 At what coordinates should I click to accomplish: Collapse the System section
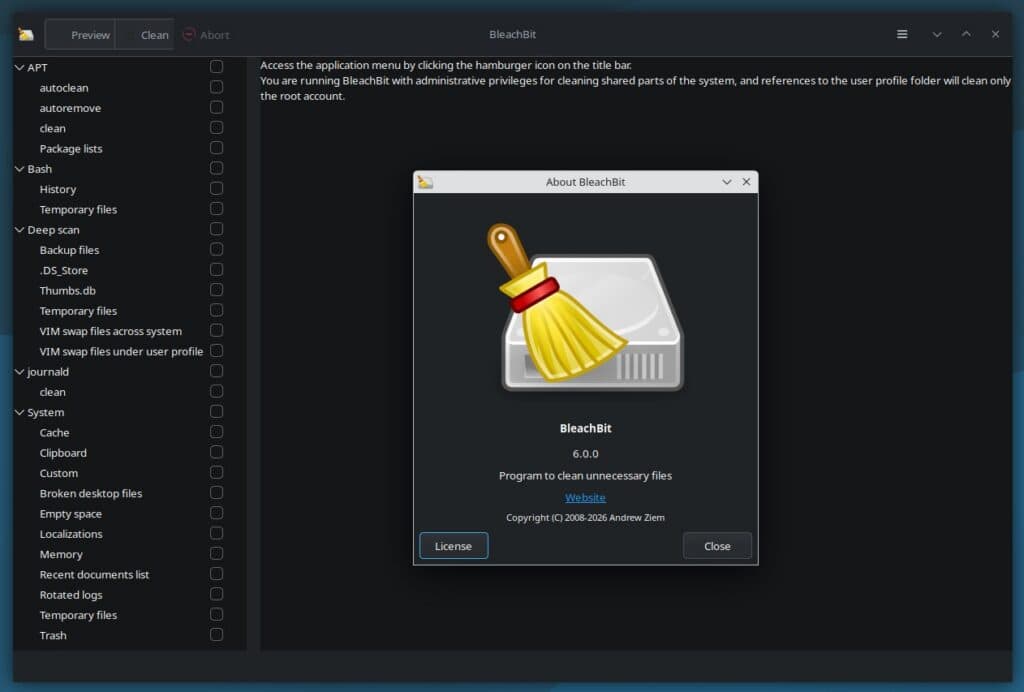(x=18, y=412)
